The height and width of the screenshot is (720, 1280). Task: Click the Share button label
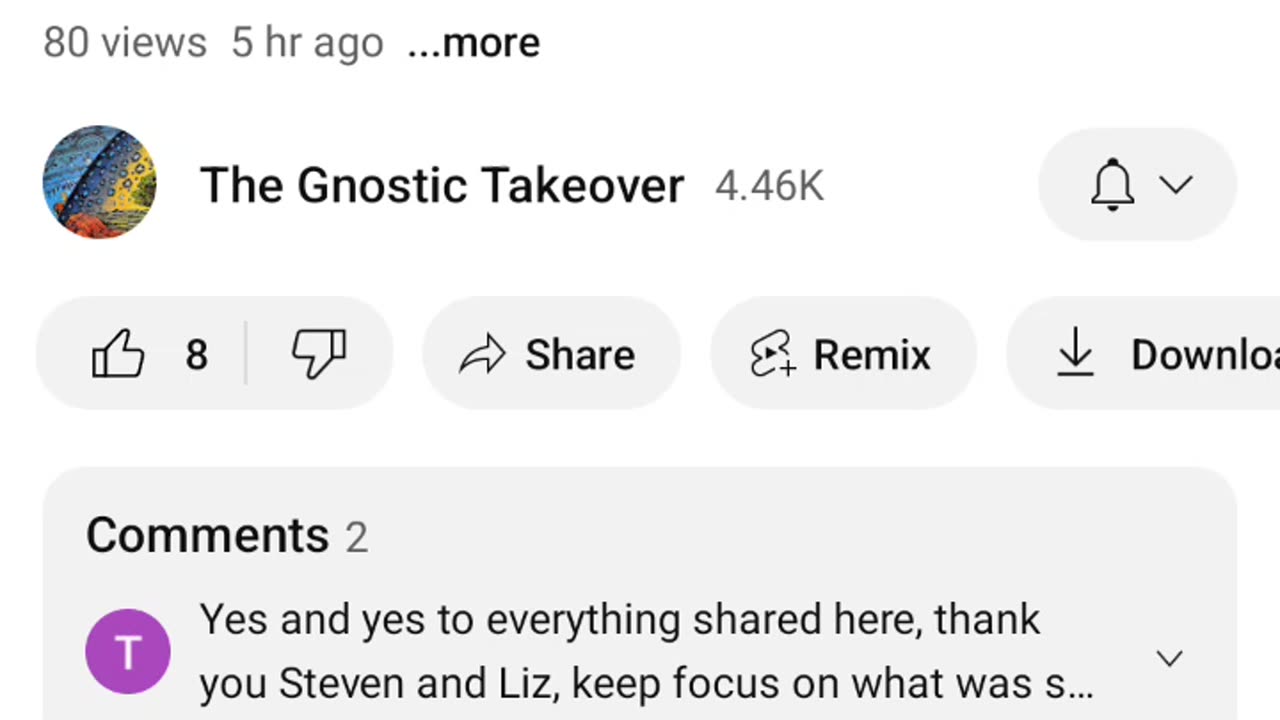click(580, 355)
